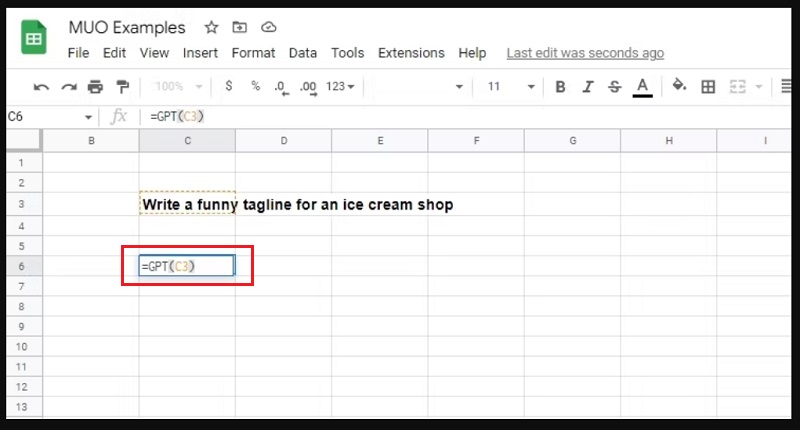Click the undo icon
The height and width of the screenshot is (430, 800).
[x=41, y=87]
